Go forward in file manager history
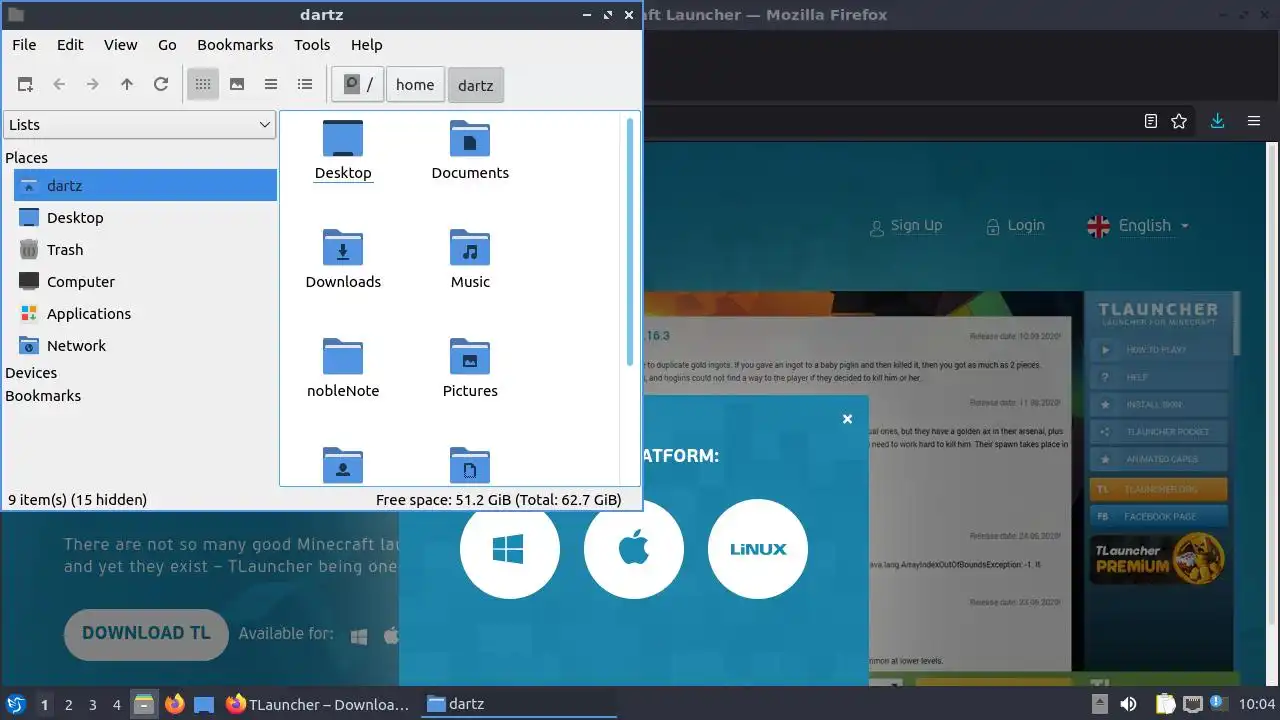Screen dimensions: 1280x720 point(93,85)
